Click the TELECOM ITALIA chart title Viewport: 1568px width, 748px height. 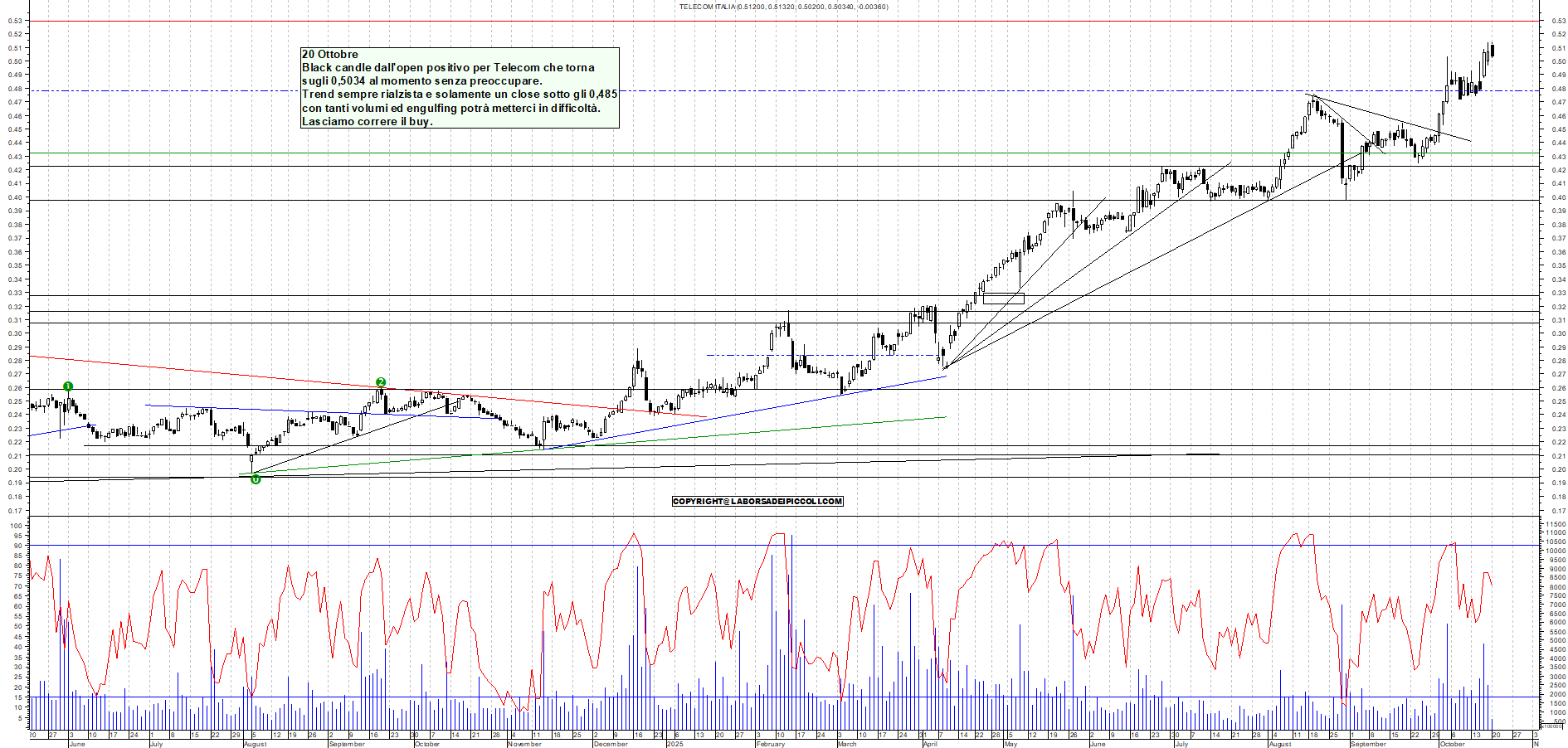[x=782, y=7]
